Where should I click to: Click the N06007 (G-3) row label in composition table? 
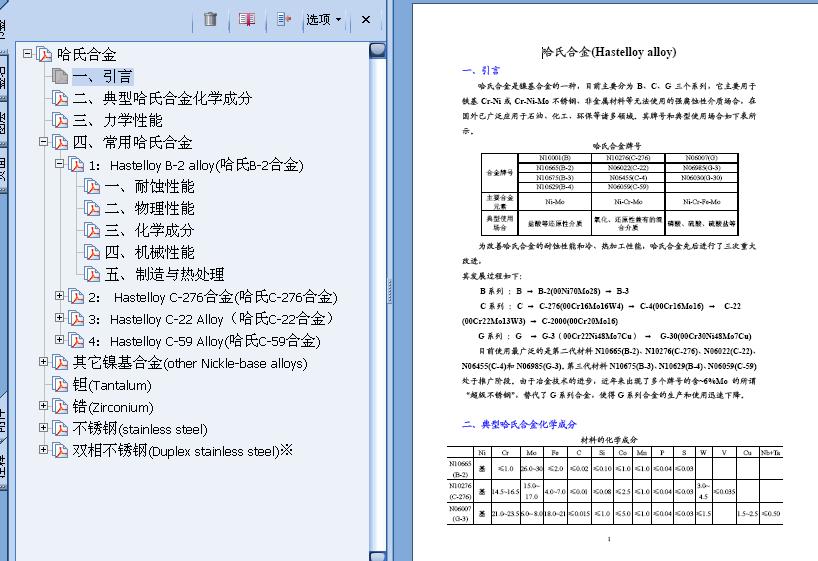pos(460,514)
